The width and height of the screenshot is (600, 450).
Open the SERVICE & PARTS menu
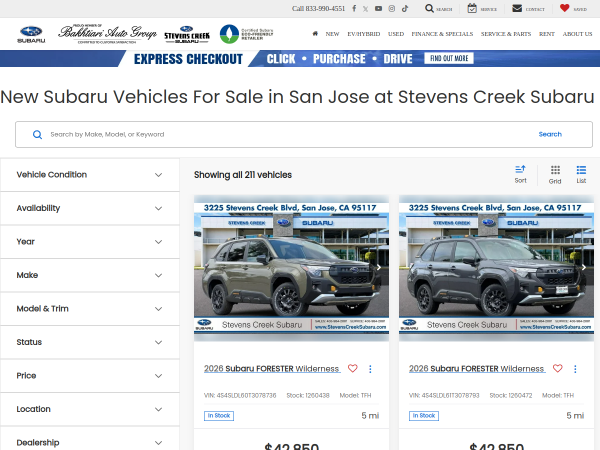[x=506, y=34]
